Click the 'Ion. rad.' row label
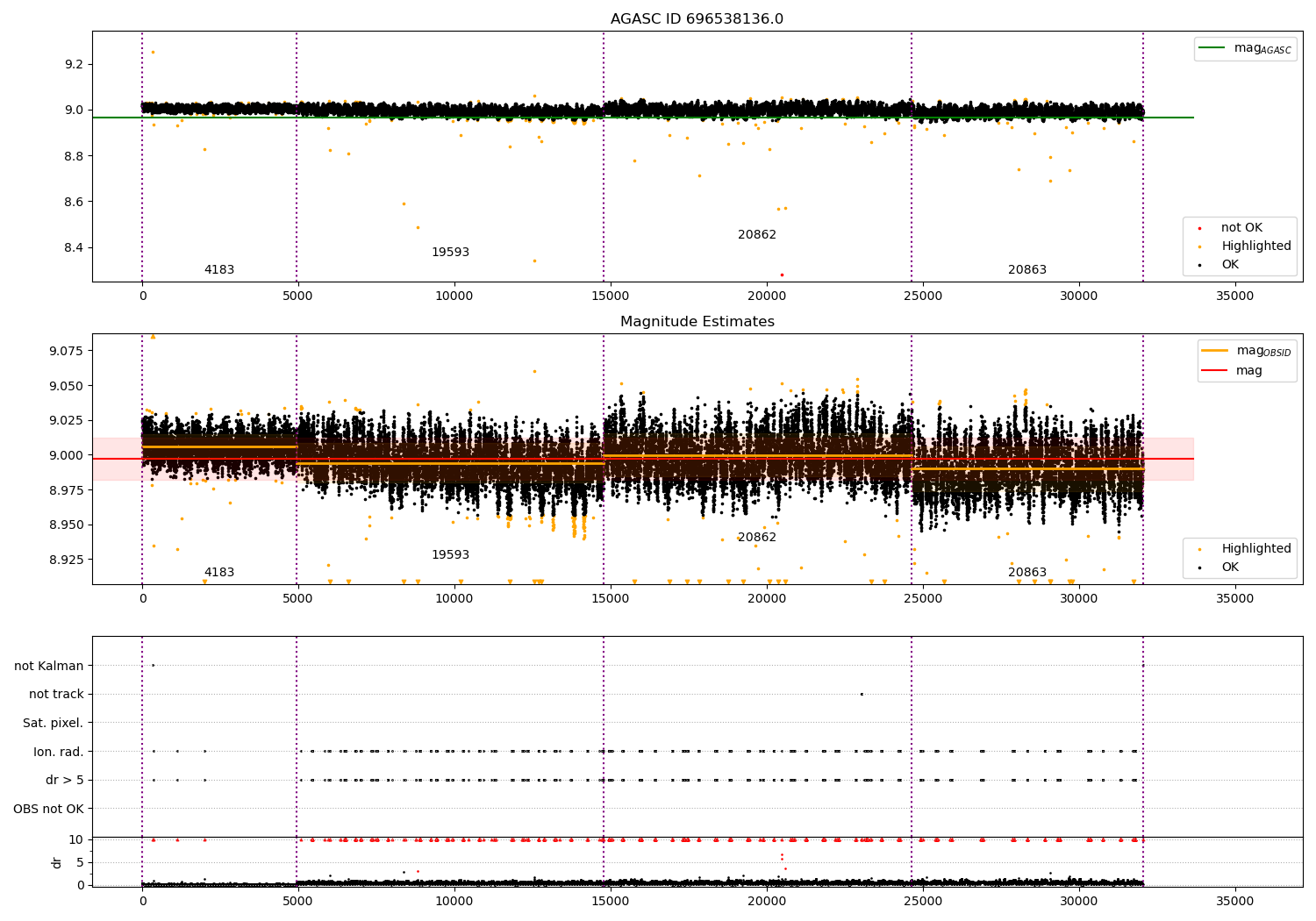The height and width of the screenshot is (921, 1316). (x=59, y=752)
